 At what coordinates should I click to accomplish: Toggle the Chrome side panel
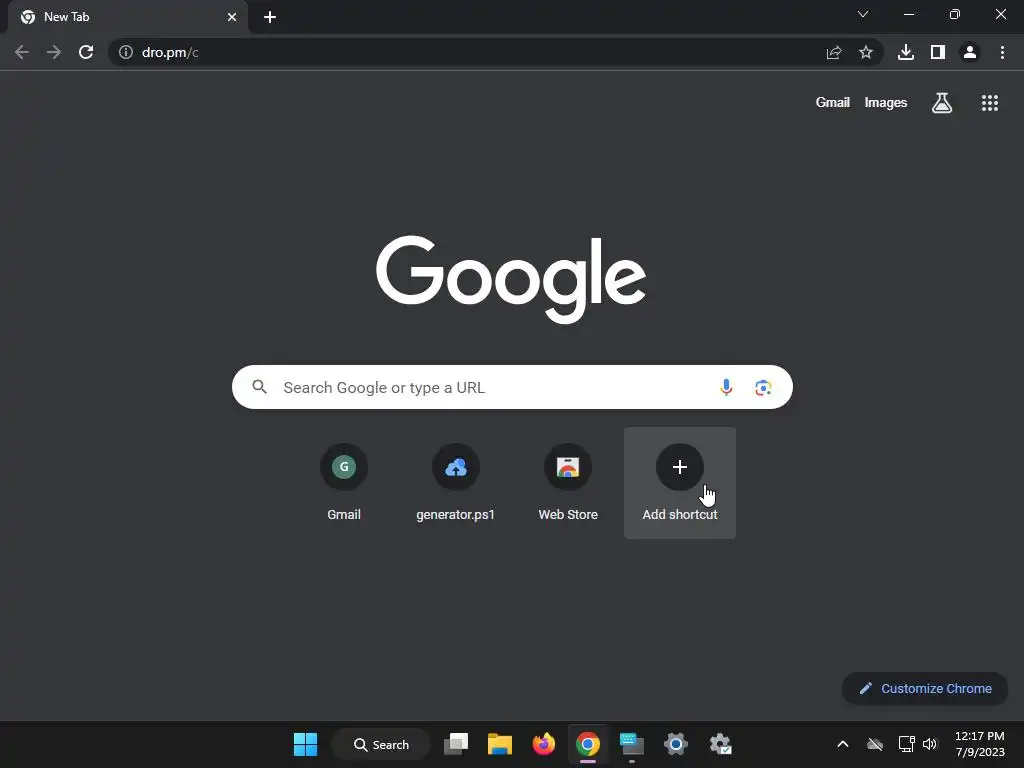938,52
